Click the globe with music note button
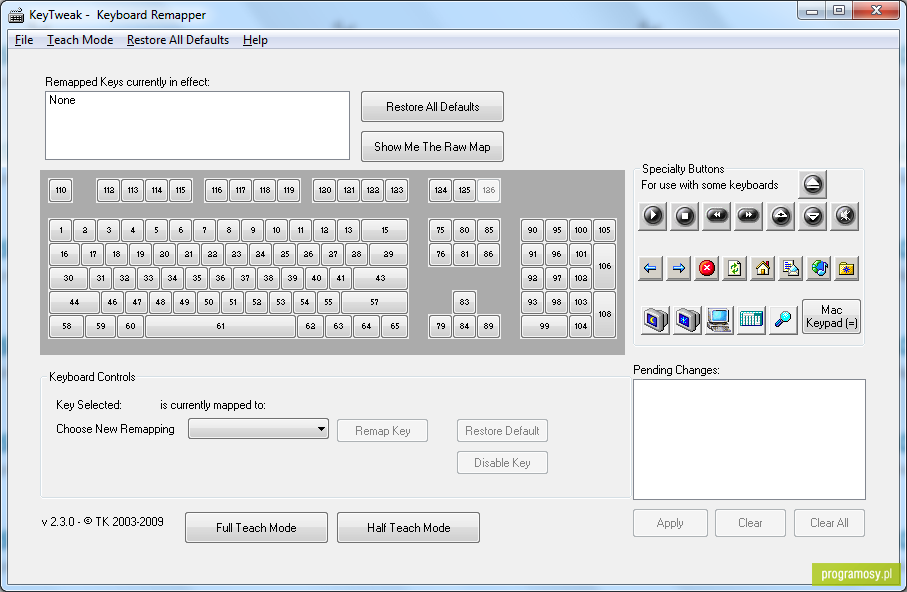907x592 pixels. click(818, 269)
